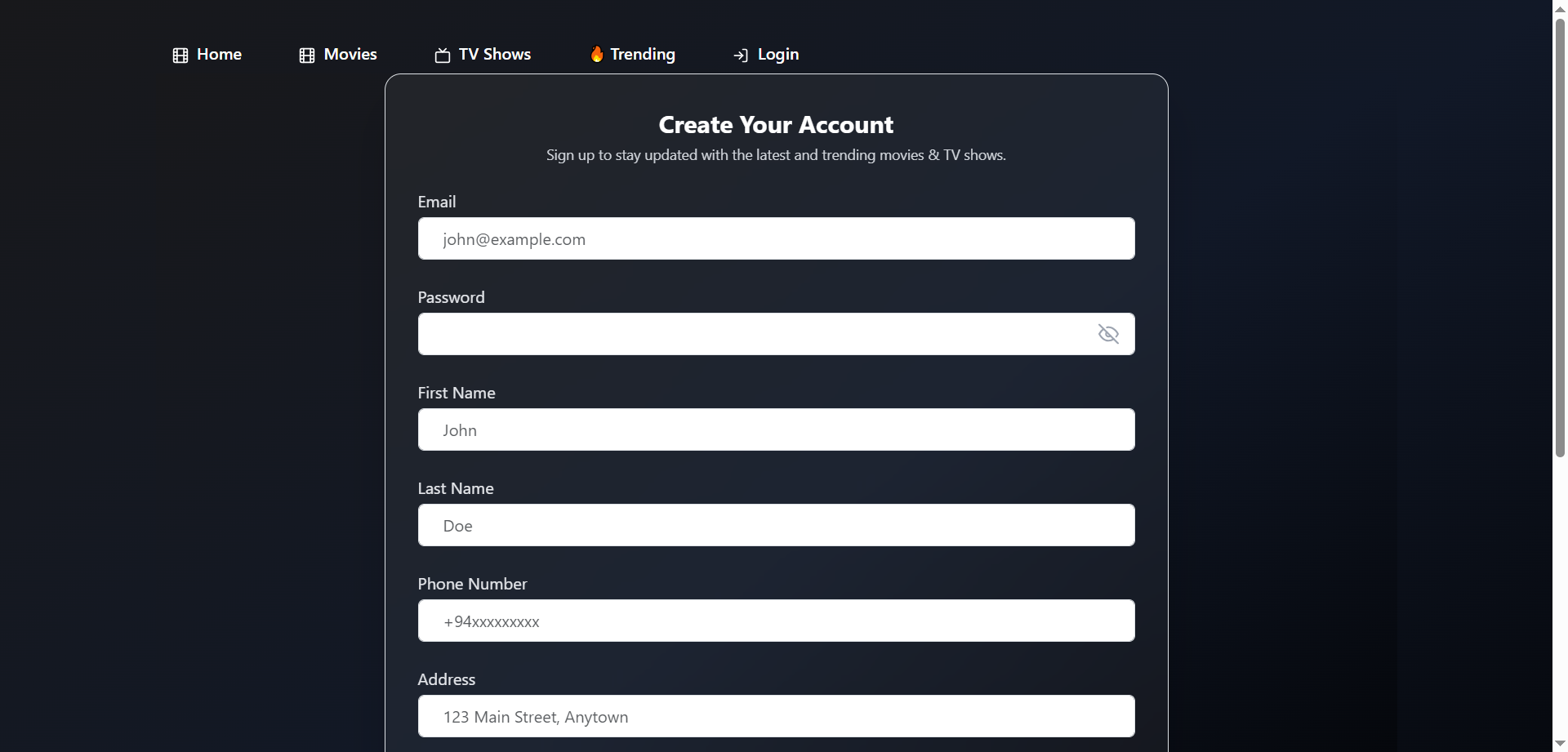Screen dimensions: 1568x752
Task: Toggle password visibility eye icon
Action: (x=1108, y=334)
